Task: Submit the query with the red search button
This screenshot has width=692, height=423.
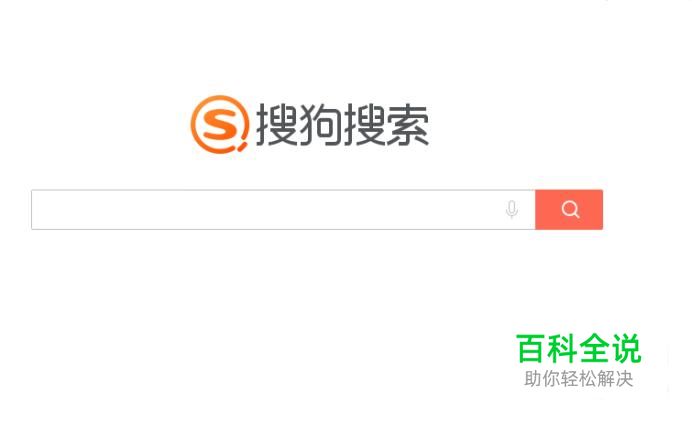Action: click(x=569, y=210)
